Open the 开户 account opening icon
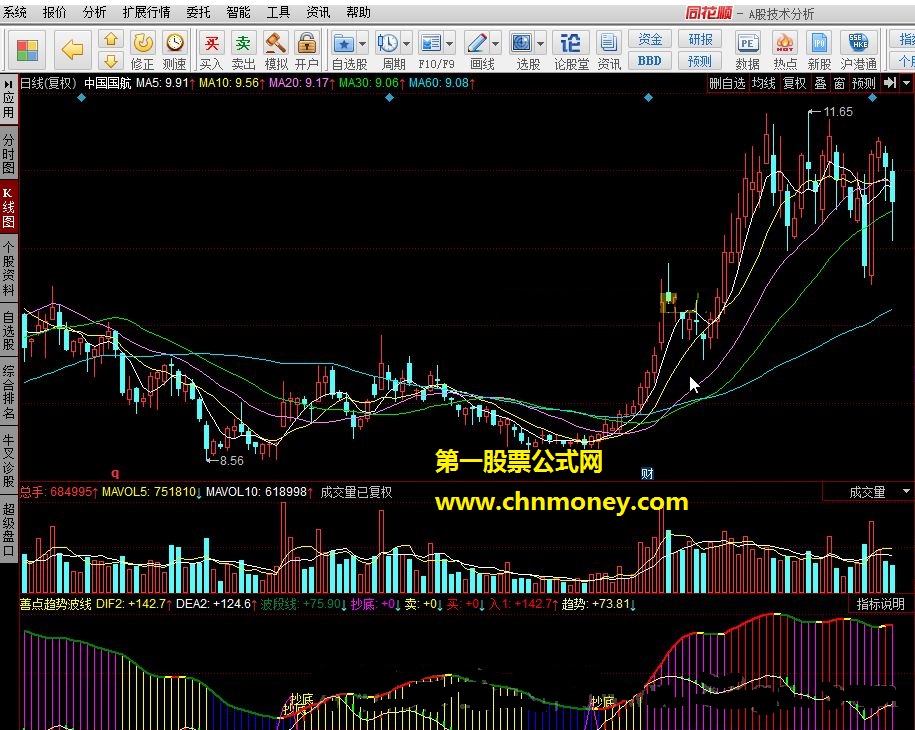Viewport: 915px width, 730px height. coord(306,50)
